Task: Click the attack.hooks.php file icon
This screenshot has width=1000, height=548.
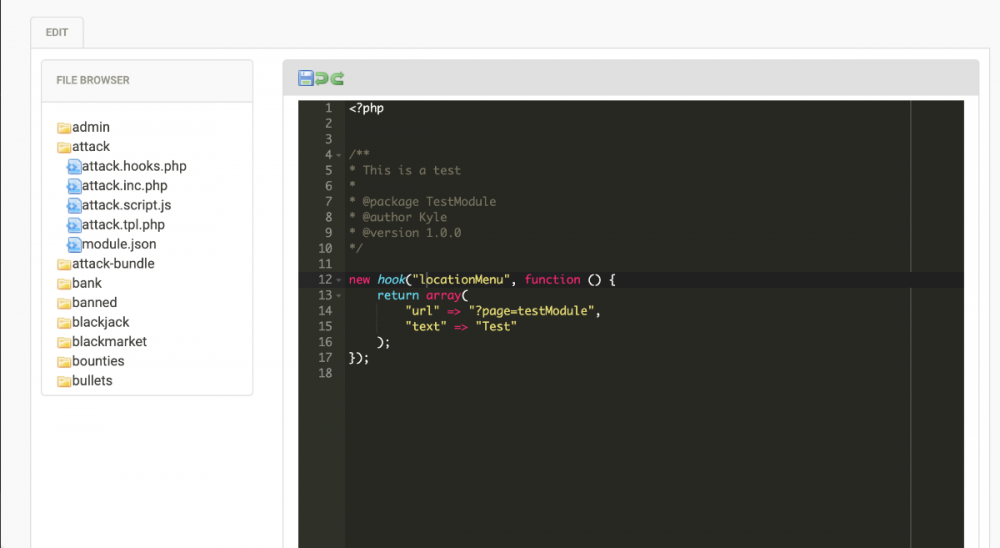Action: [74, 166]
